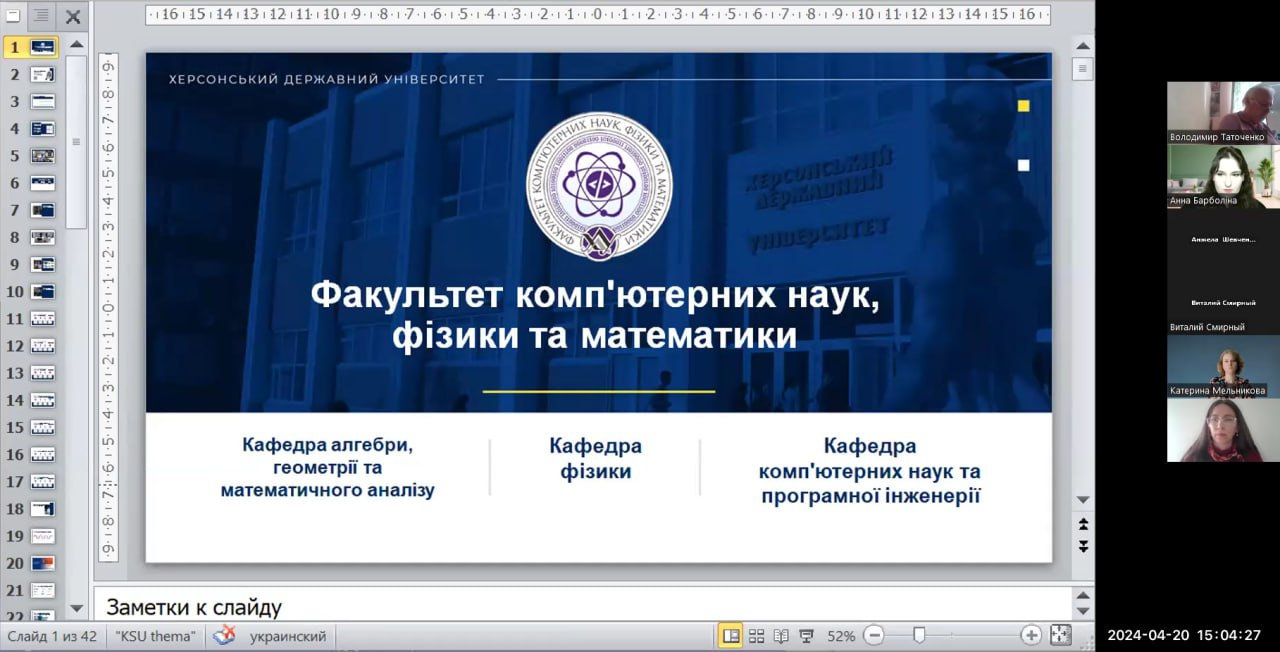
Task: Select slide 17 thumbnail
Action: [42, 481]
